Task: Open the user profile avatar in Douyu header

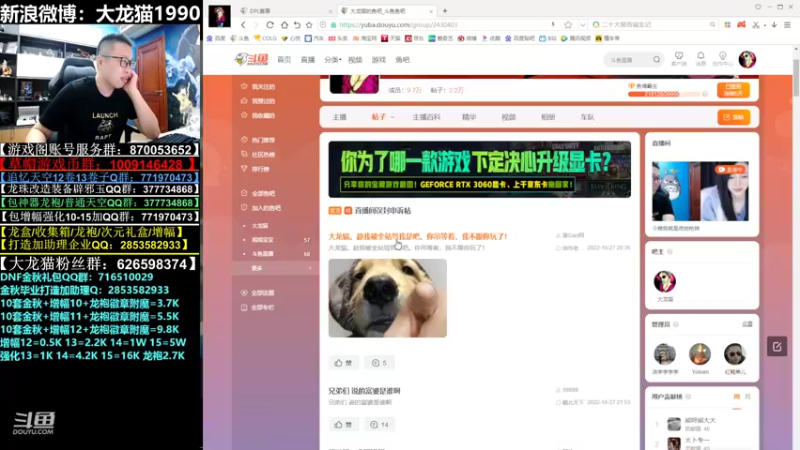Action: (x=747, y=60)
